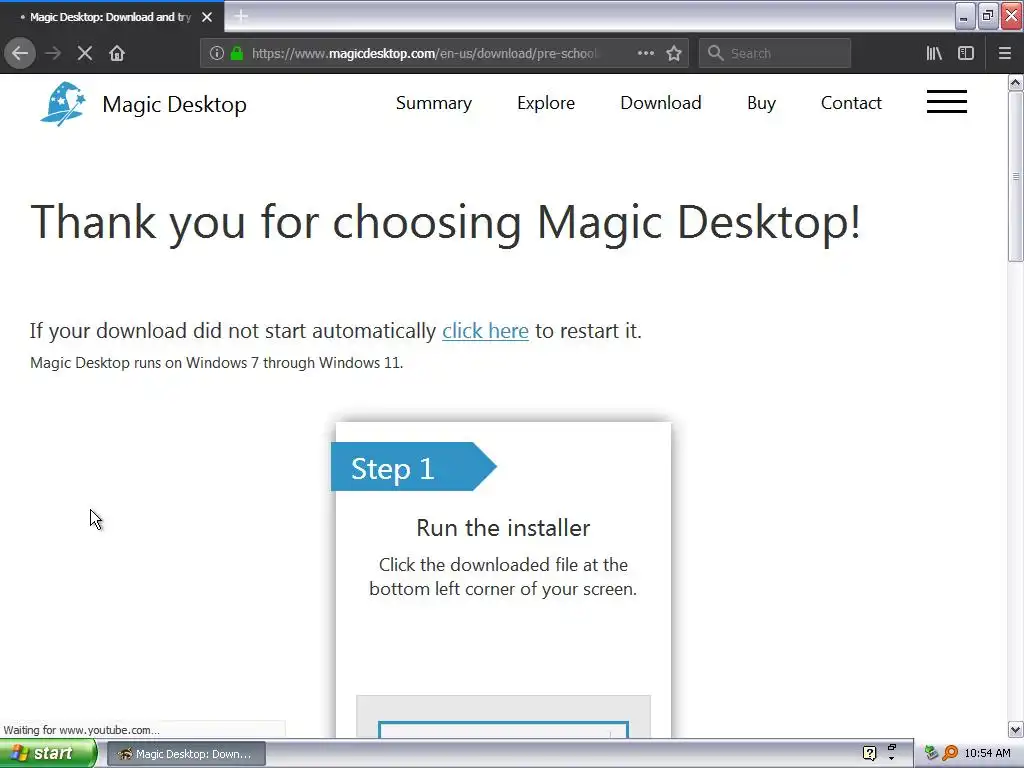
Task: Click the scrollbar up arrow
Action: 1015,82
